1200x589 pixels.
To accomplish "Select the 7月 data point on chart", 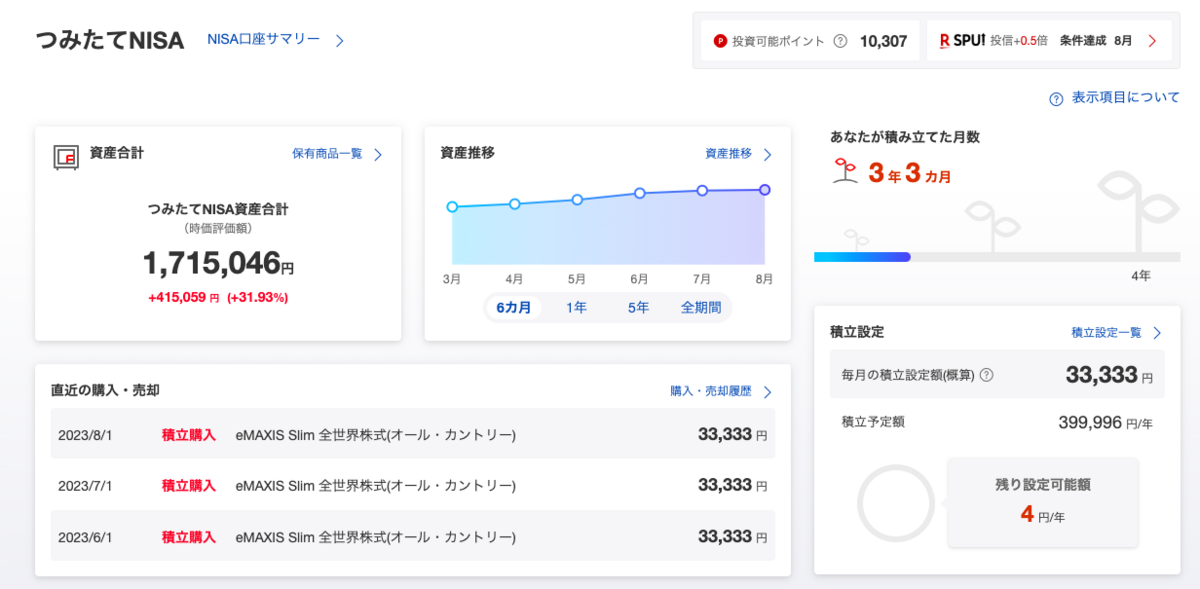I will click(702, 190).
